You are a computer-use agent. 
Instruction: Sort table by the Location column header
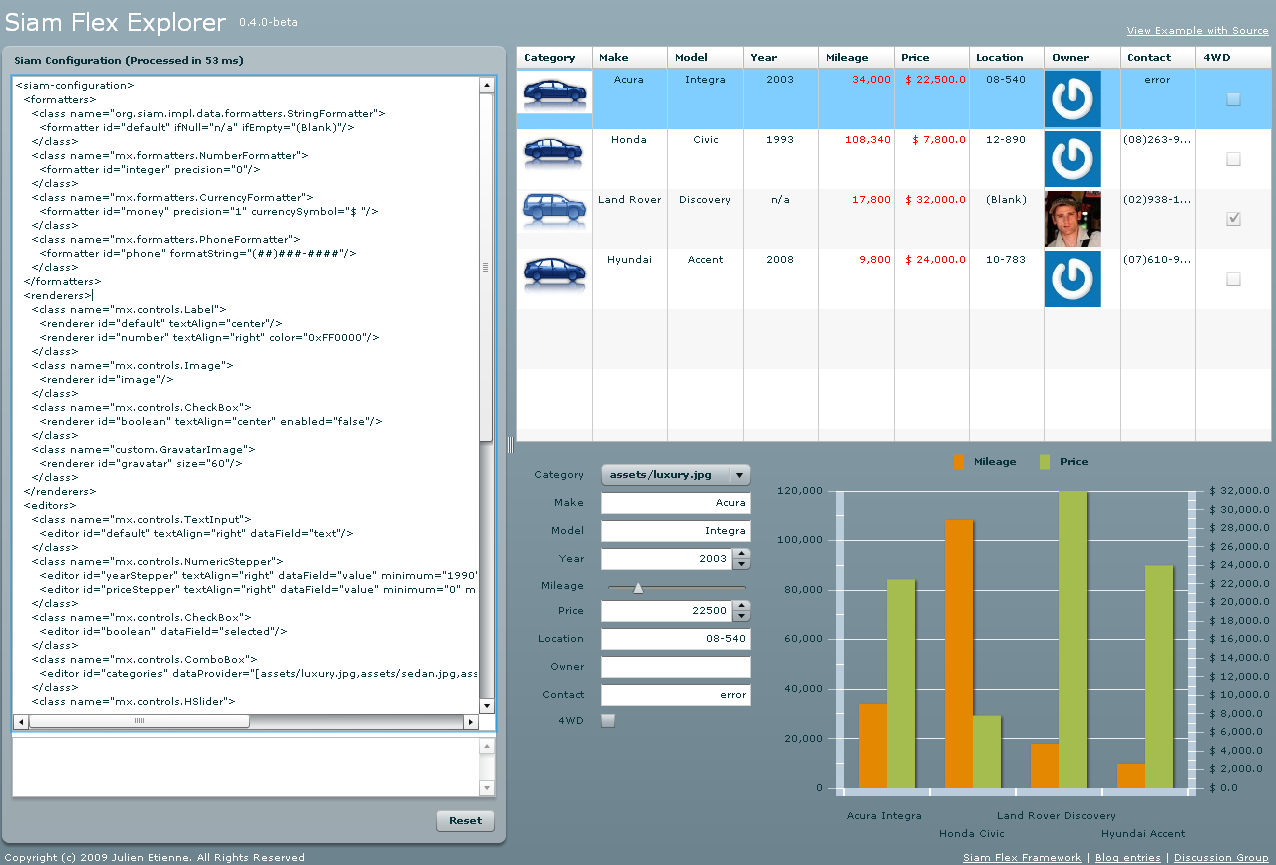(x=1007, y=58)
